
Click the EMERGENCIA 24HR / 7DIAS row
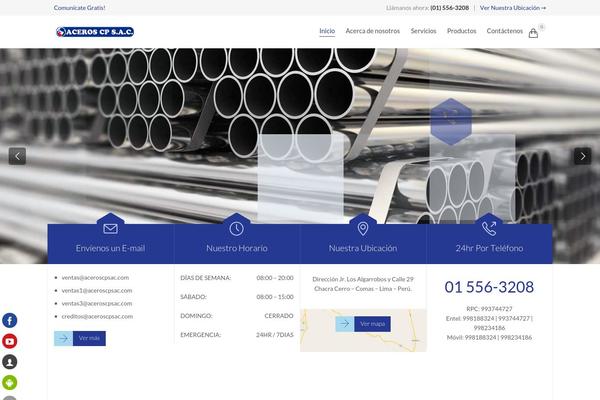(x=237, y=335)
